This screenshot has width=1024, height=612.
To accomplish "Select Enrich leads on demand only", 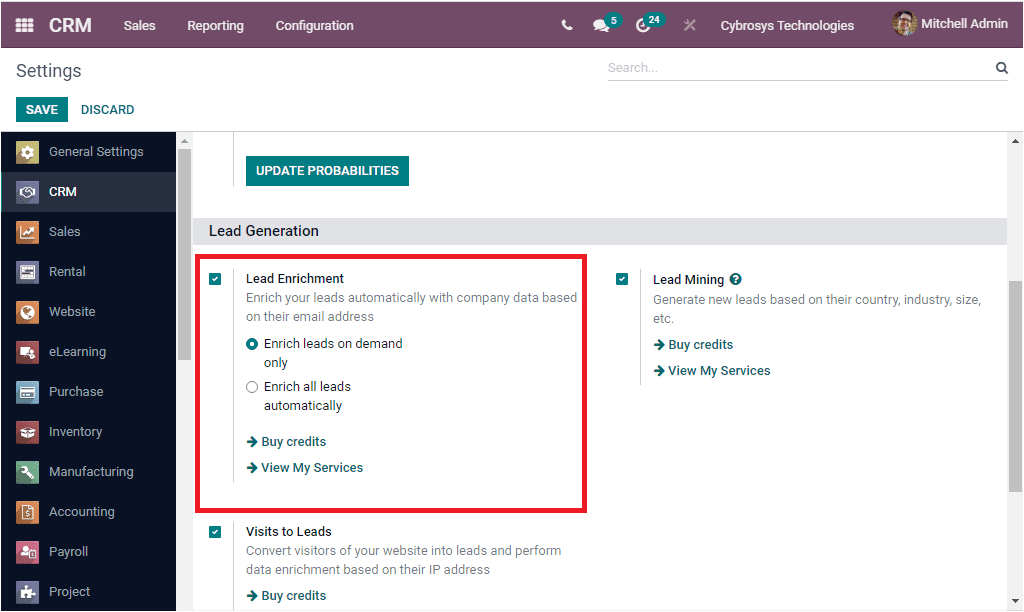I will [x=252, y=344].
